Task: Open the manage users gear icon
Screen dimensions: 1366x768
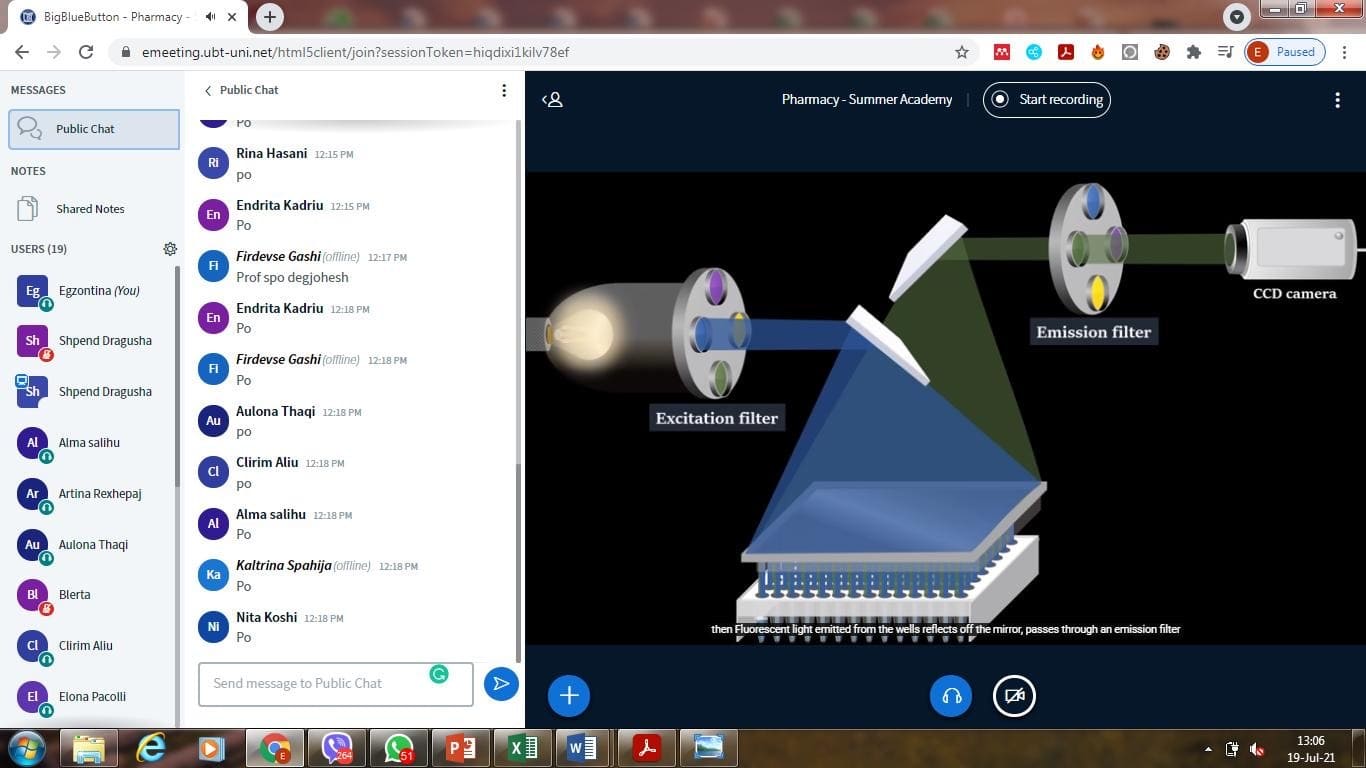Action: tap(170, 249)
